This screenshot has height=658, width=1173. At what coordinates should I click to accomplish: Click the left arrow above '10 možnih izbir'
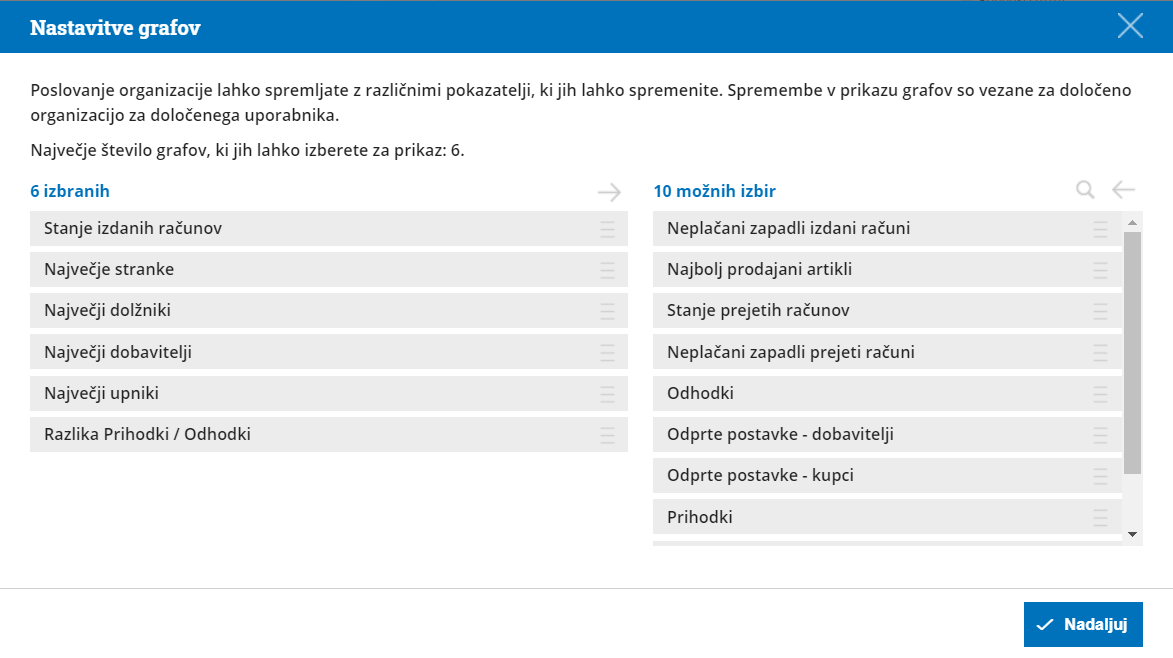tap(1123, 190)
